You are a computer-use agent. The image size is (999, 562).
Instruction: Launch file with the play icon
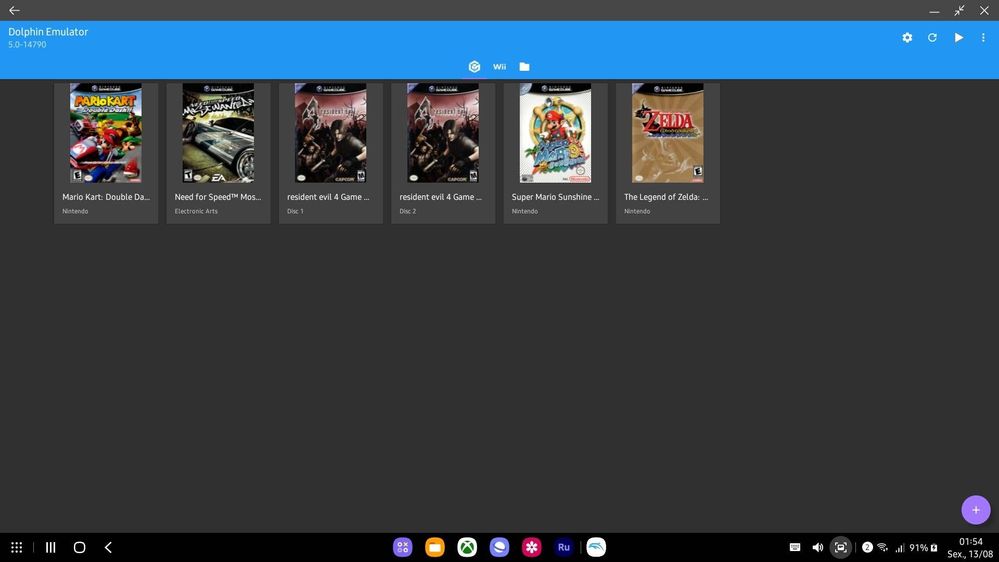[958, 38]
